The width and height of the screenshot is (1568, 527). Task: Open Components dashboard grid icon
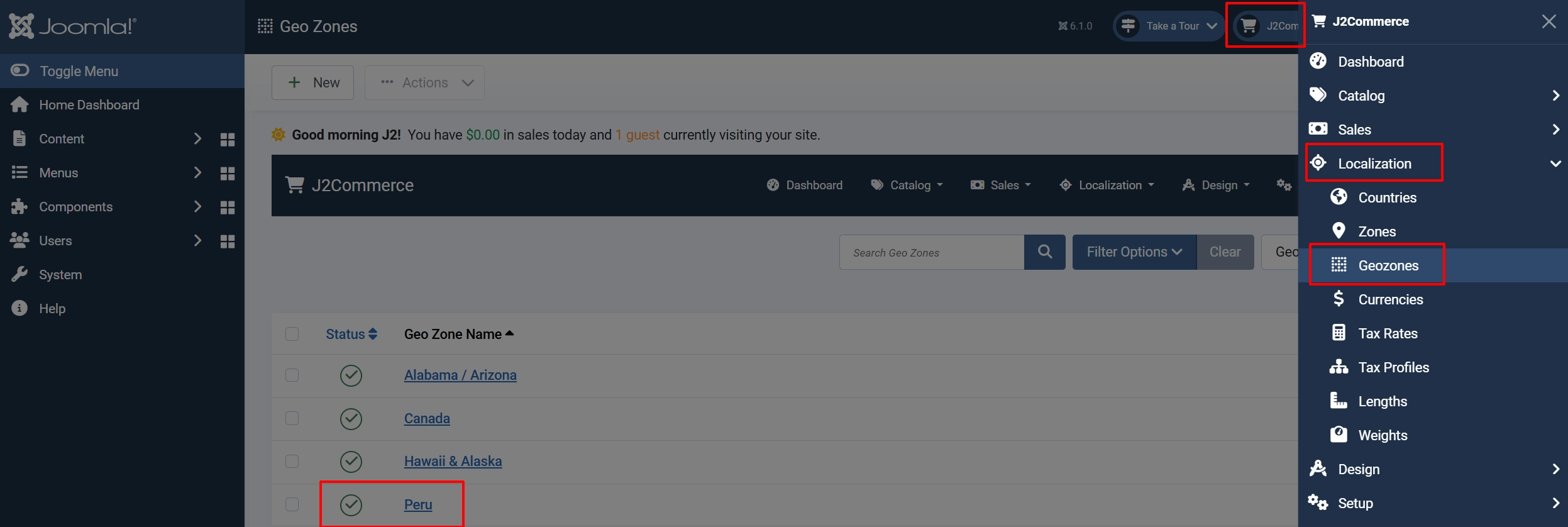(228, 207)
